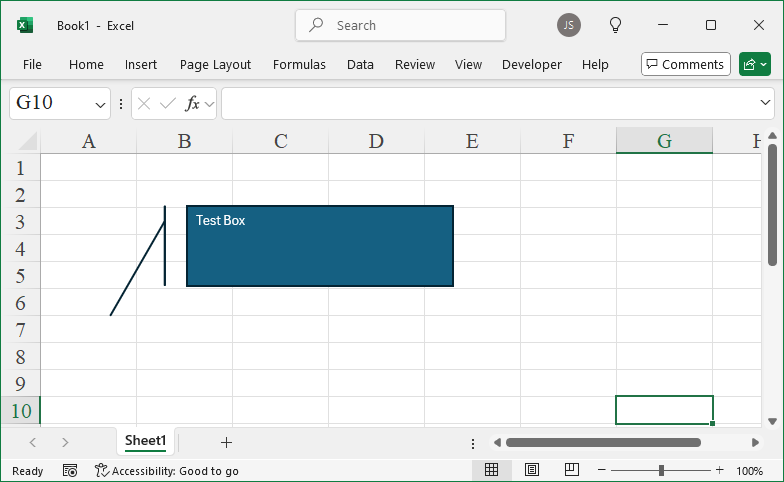Image resolution: width=784 pixels, height=482 pixels.
Task: Switch to Normal view
Action: tap(492, 470)
